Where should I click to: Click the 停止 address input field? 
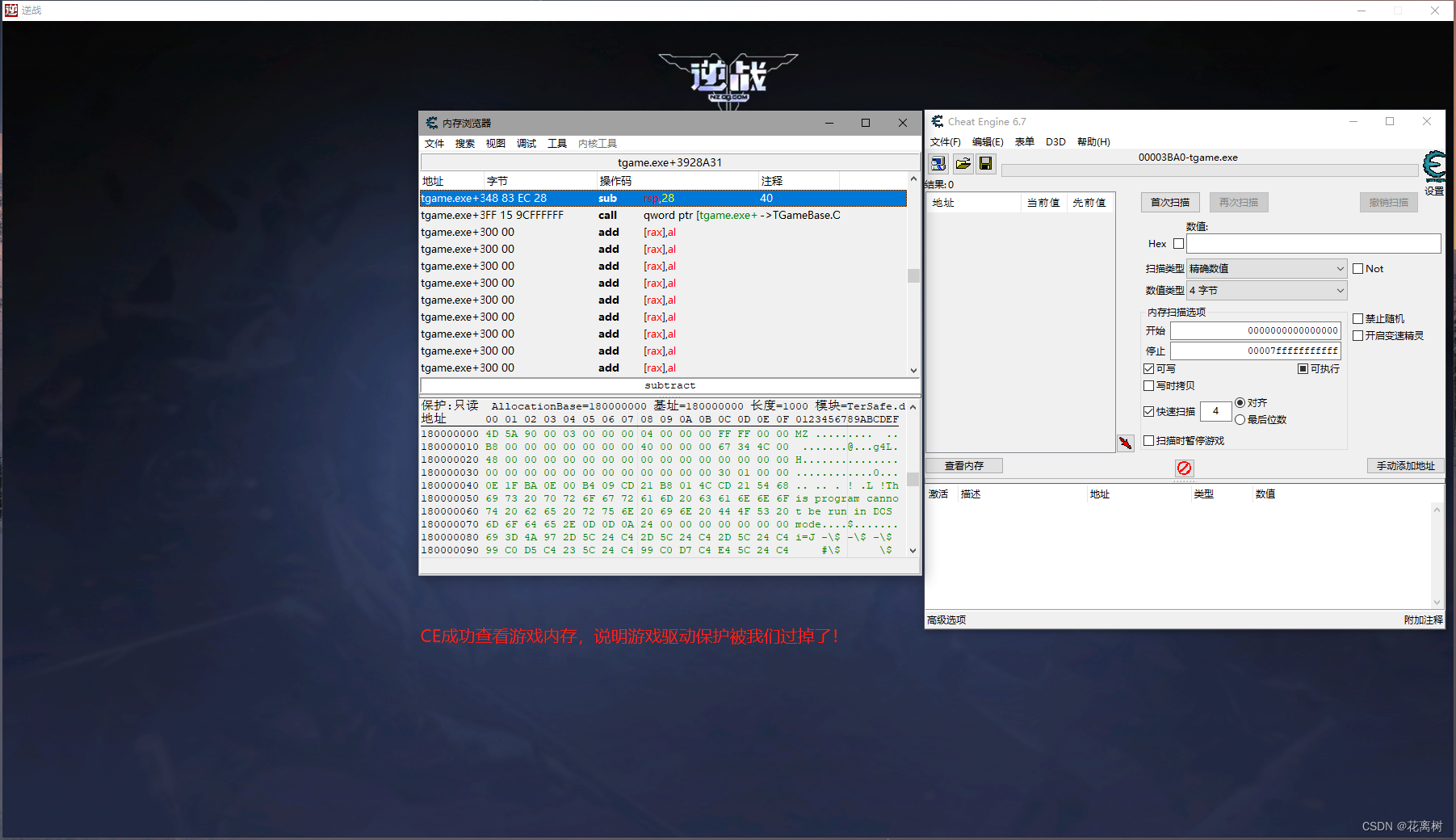coord(1256,351)
